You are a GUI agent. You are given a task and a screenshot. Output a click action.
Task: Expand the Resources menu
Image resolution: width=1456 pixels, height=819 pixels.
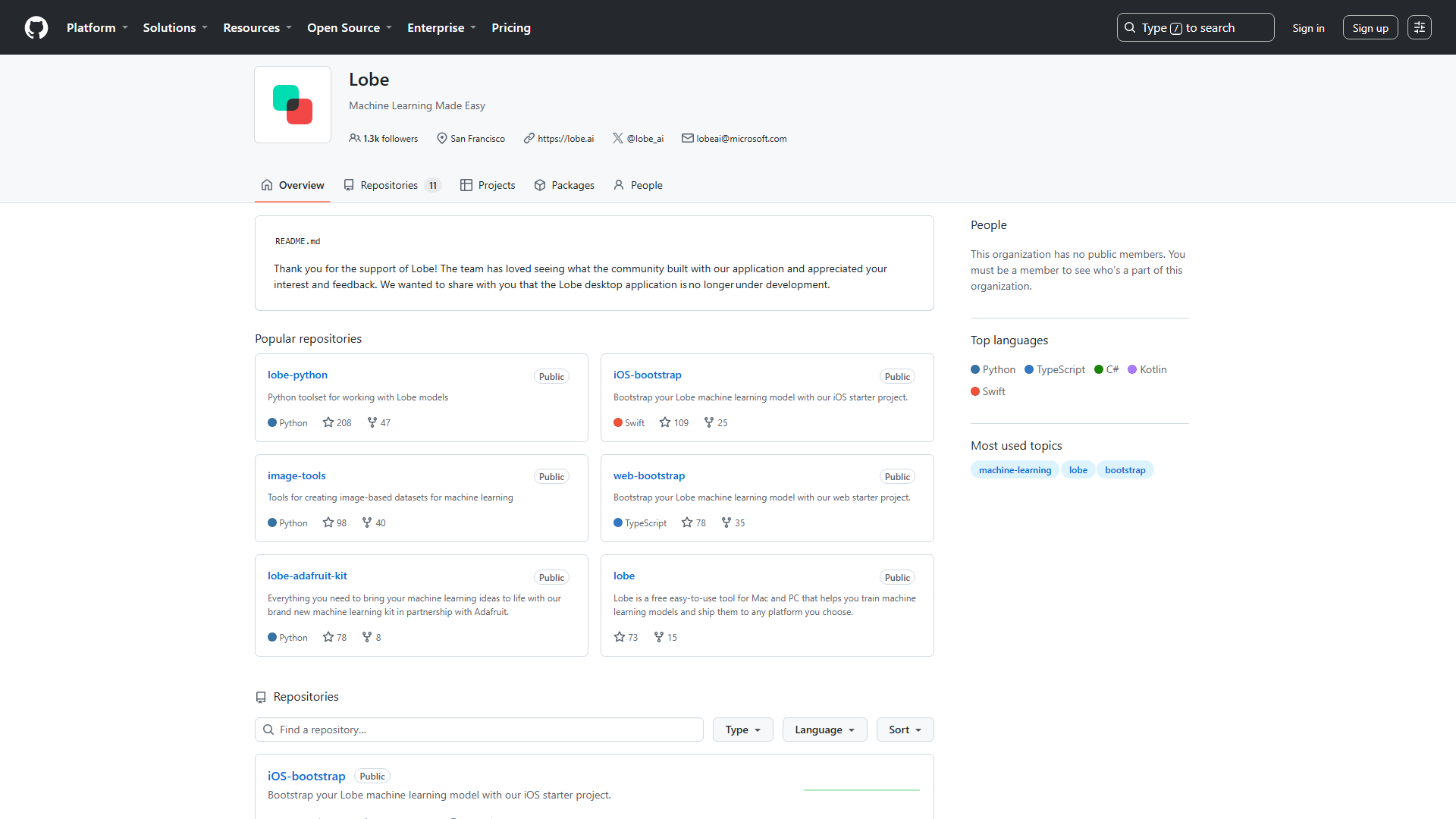pyautogui.click(x=257, y=28)
